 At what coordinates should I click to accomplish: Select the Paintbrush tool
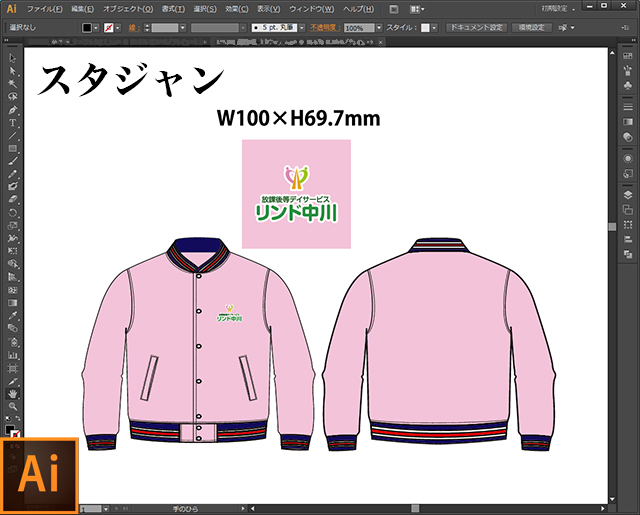click(13, 161)
